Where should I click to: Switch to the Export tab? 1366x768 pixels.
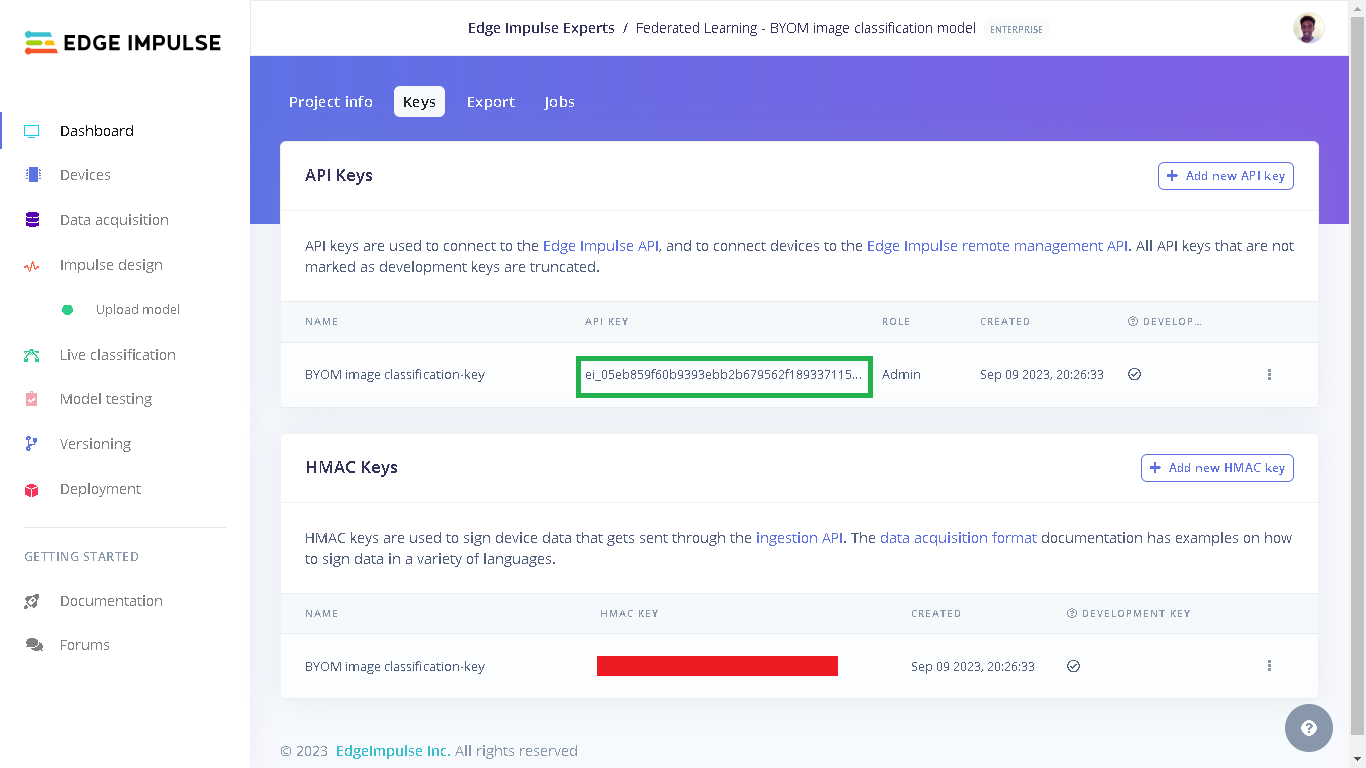point(491,102)
